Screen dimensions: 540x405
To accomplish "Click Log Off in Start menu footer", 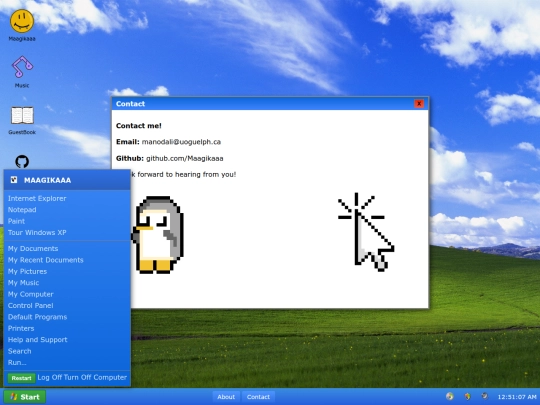I will click(x=50, y=377).
